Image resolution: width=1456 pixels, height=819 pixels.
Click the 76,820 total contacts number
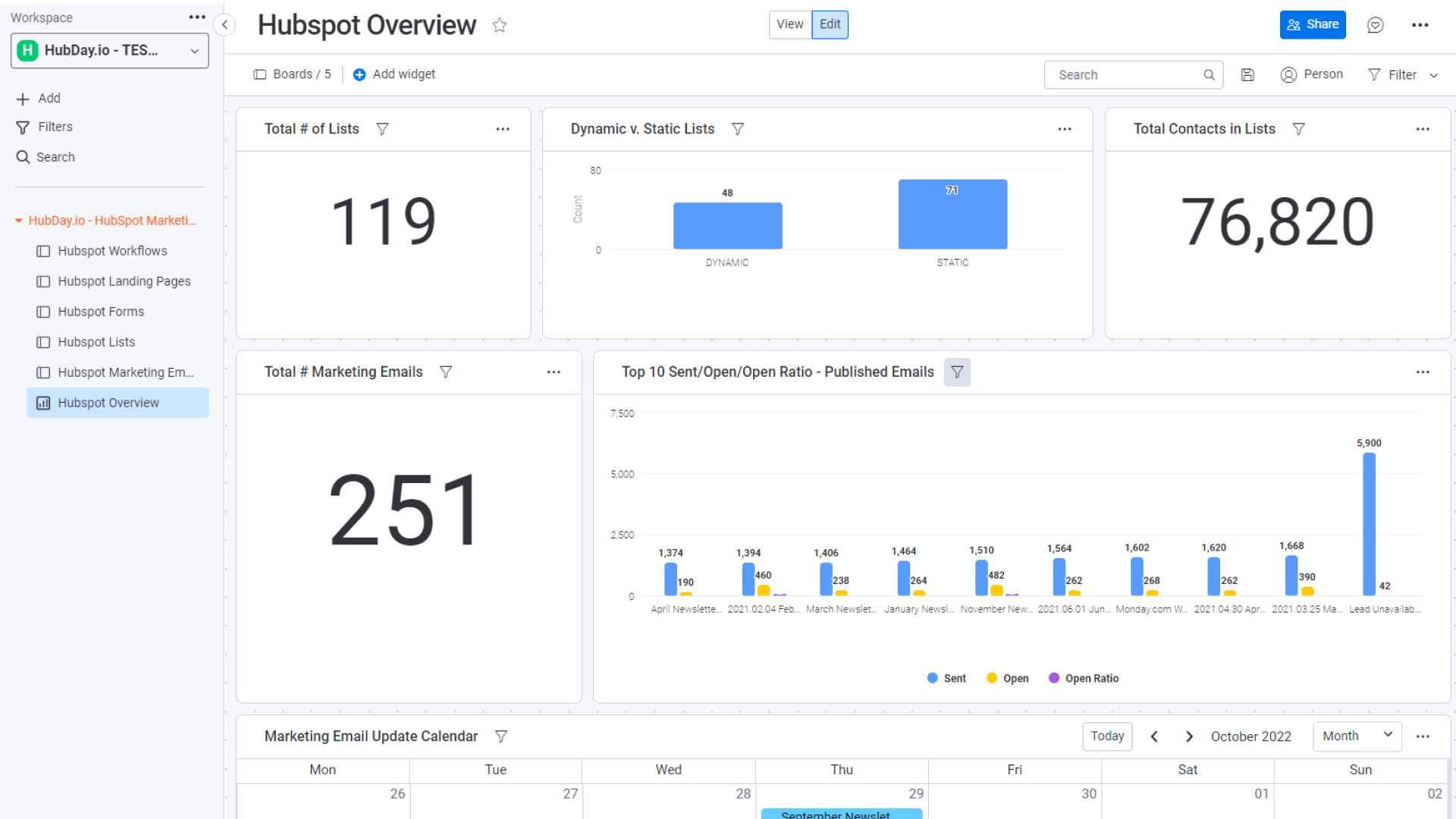1278,221
